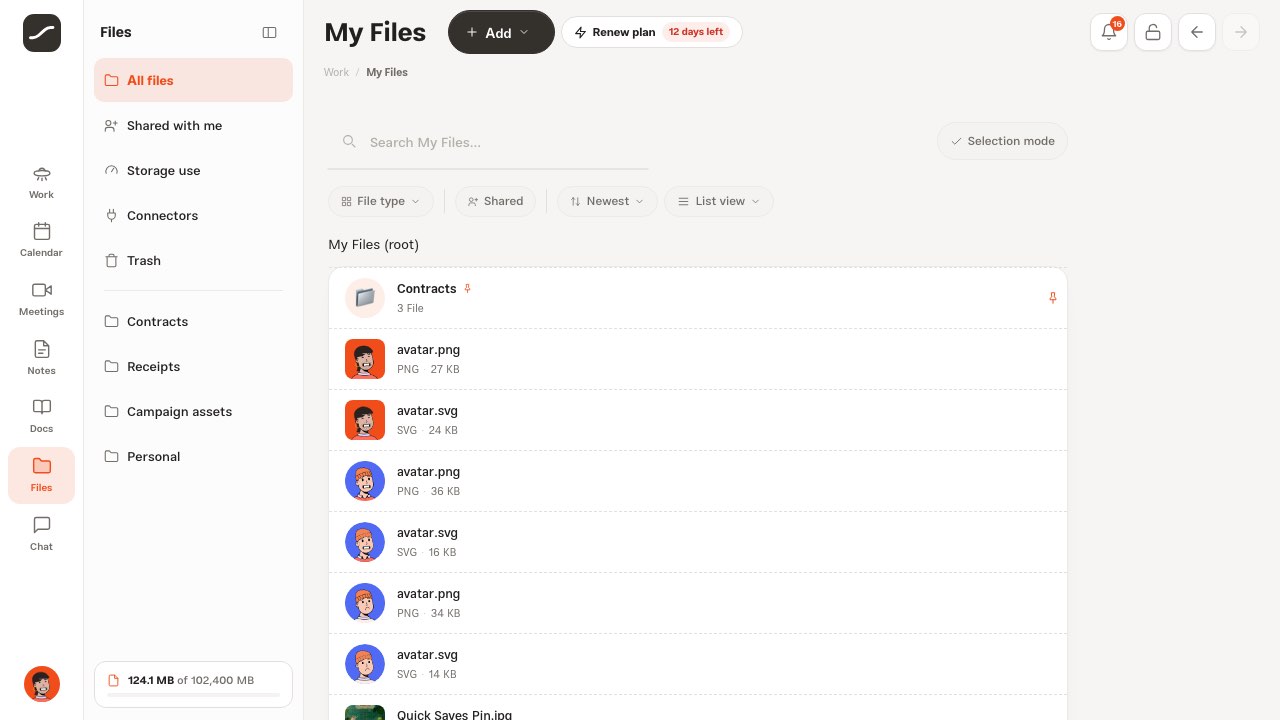Open the Calendar section
1280x720 pixels.
pos(41,240)
